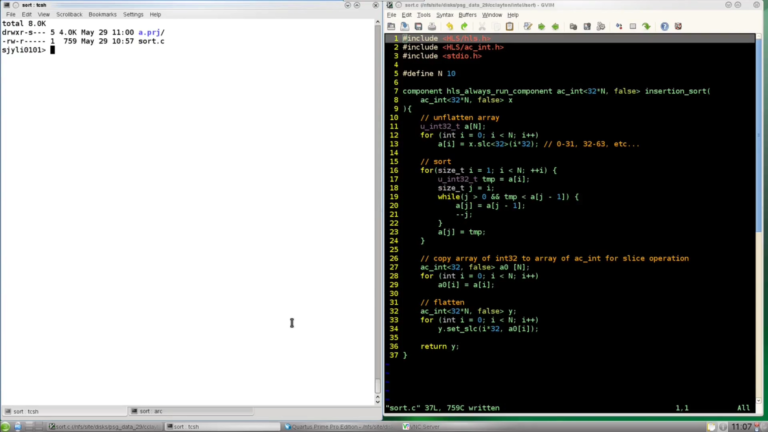Click '#include <stdio.h>' line
The width and height of the screenshot is (768, 432).
[442, 56]
